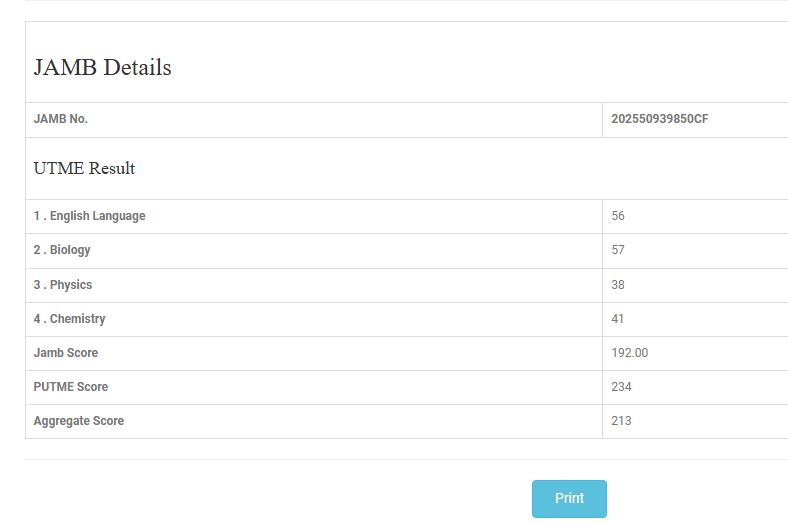The width and height of the screenshot is (788, 524).
Task: Click the divider line above Print button
Action: [x=400, y=460]
